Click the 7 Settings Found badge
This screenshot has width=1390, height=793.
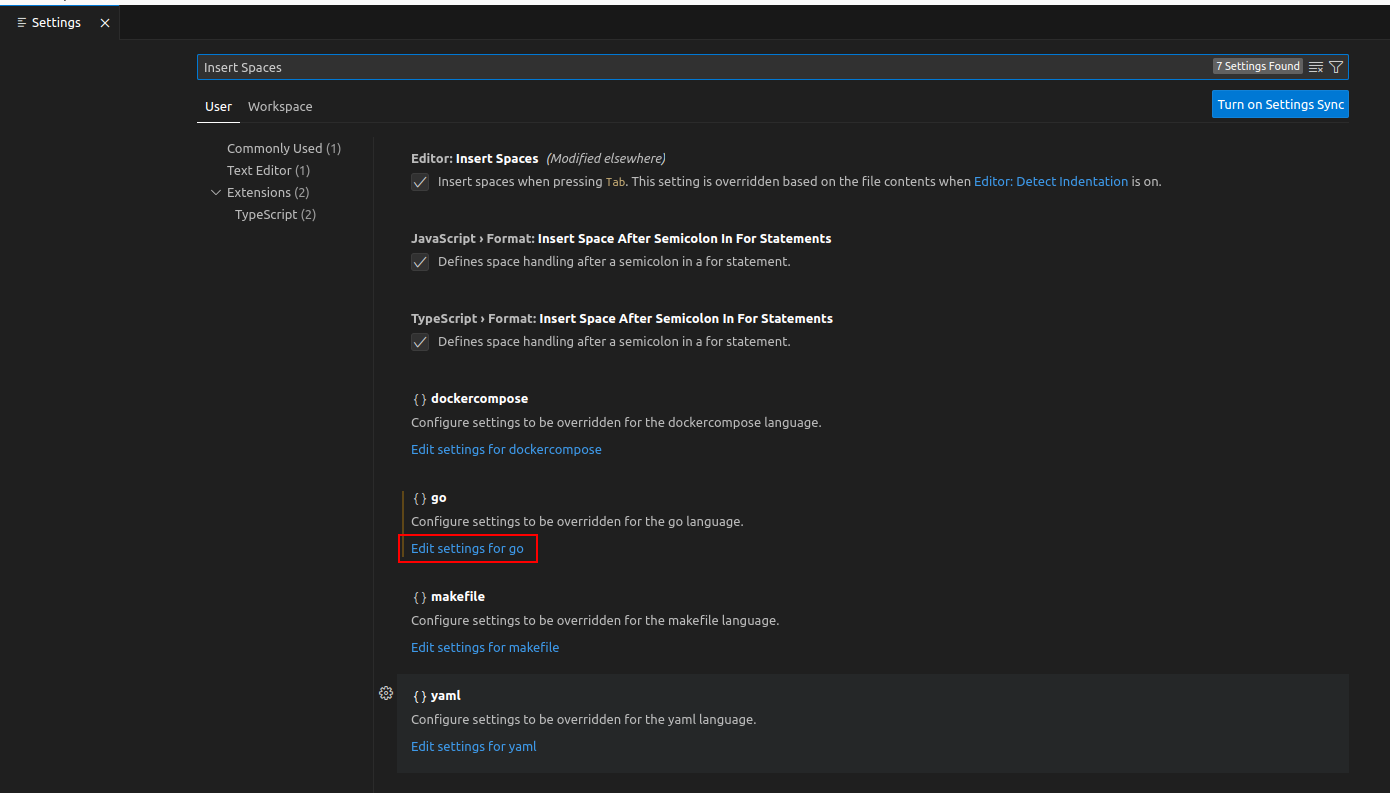pyautogui.click(x=1258, y=66)
